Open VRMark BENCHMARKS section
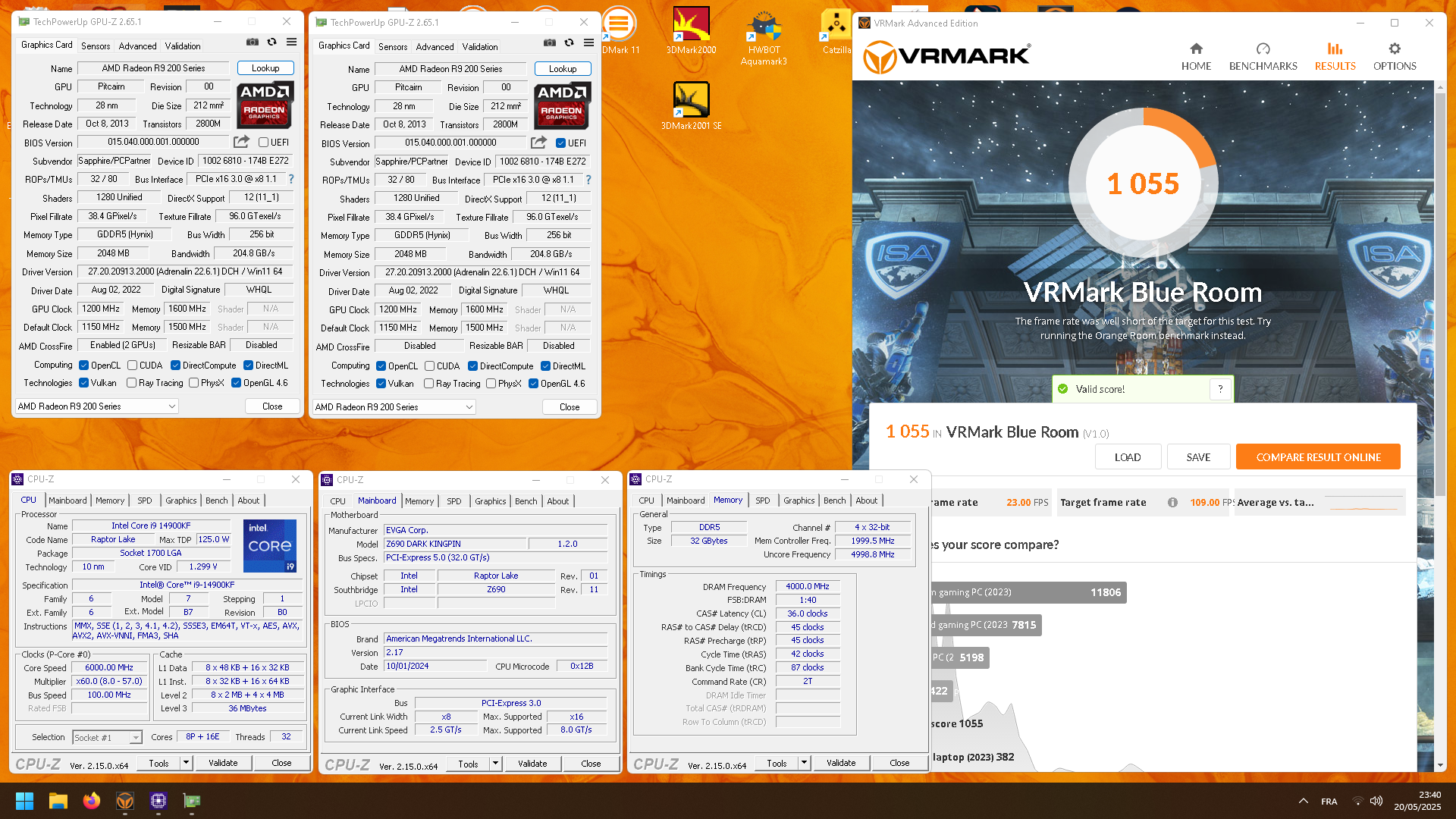 [x=1263, y=57]
